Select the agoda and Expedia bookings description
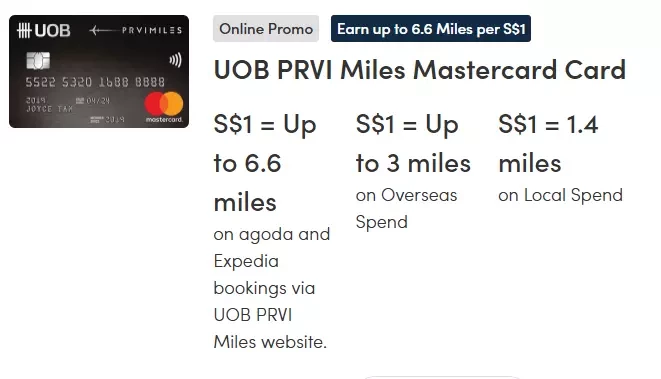The height and width of the screenshot is (379, 661). pos(272,288)
